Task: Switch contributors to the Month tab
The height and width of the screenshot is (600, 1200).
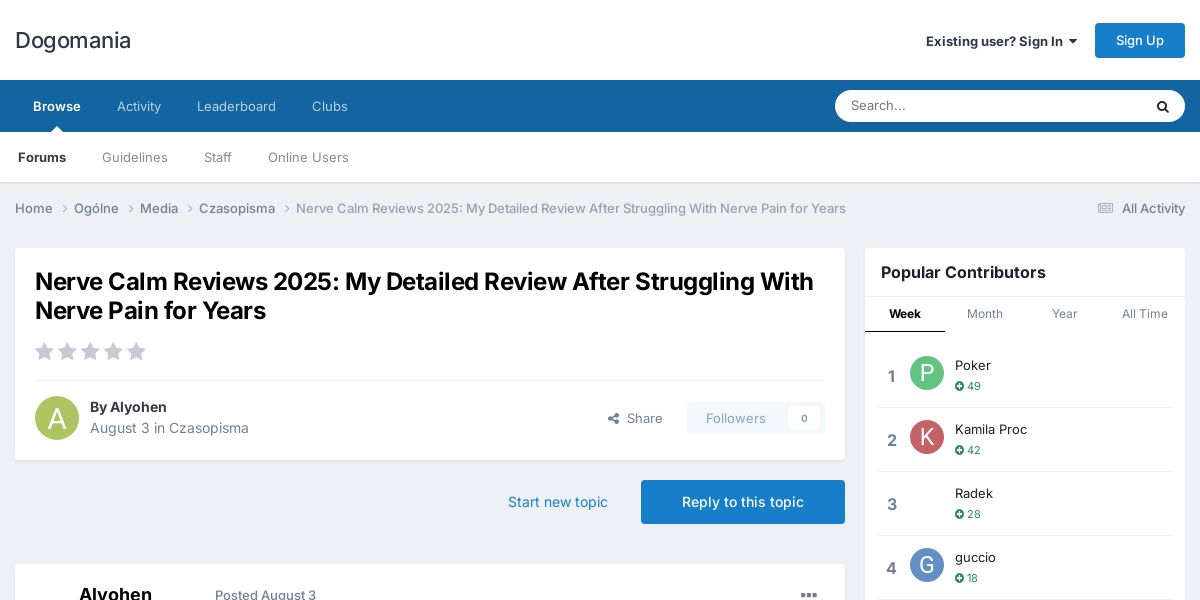Action: [985, 314]
